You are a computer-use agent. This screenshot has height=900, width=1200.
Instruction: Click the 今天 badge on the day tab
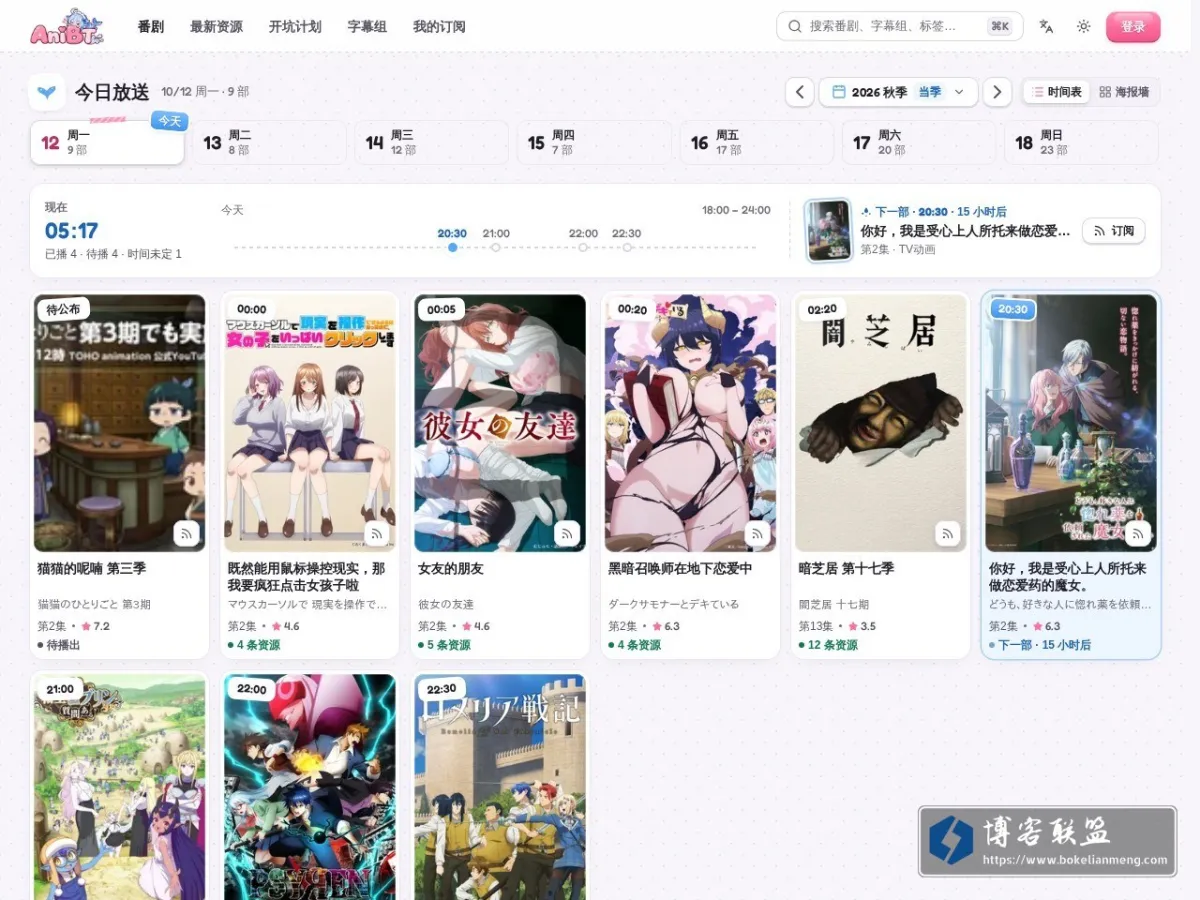click(169, 121)
